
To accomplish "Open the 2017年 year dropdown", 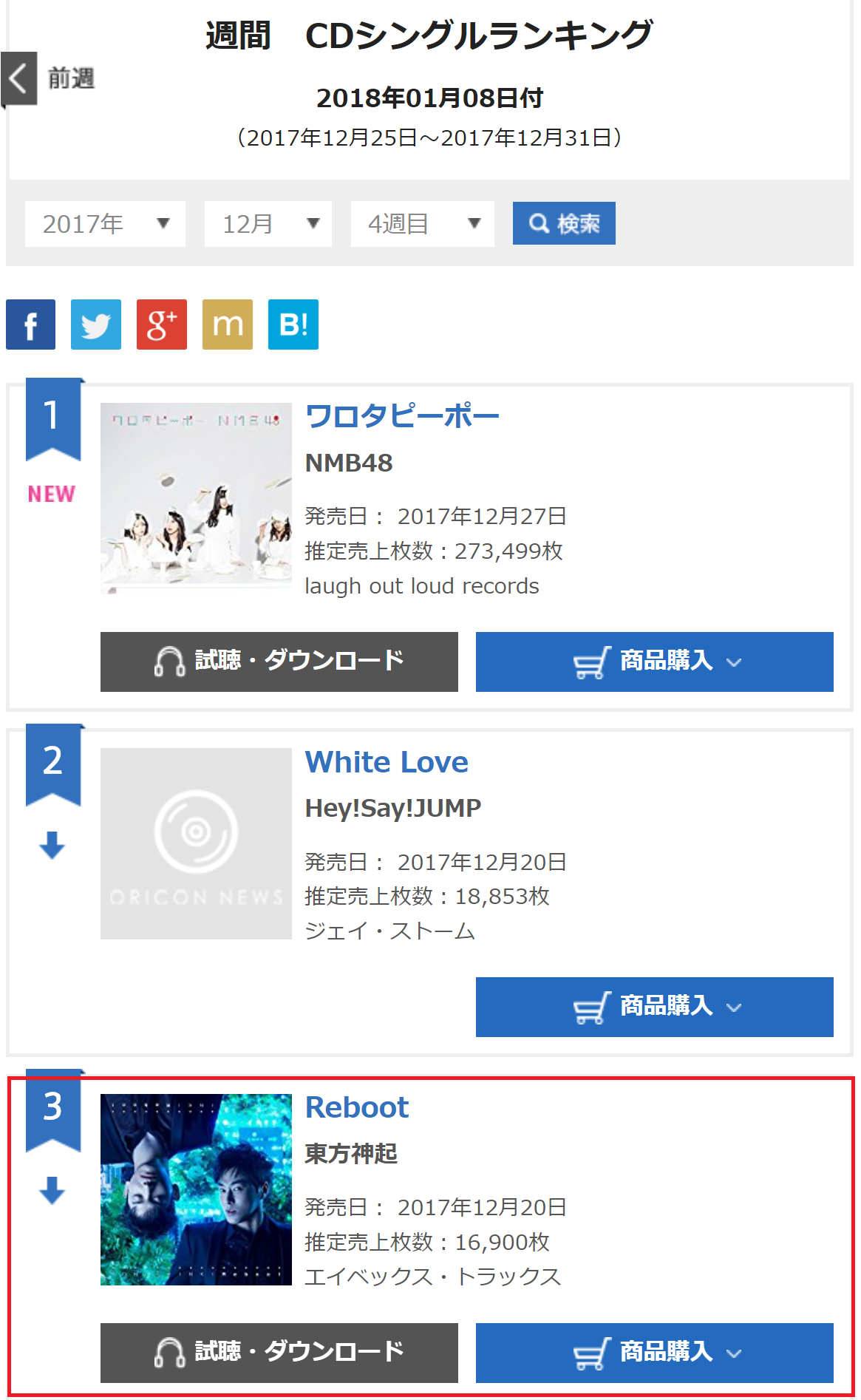I will pyautogui.click(x=105, y=224).
